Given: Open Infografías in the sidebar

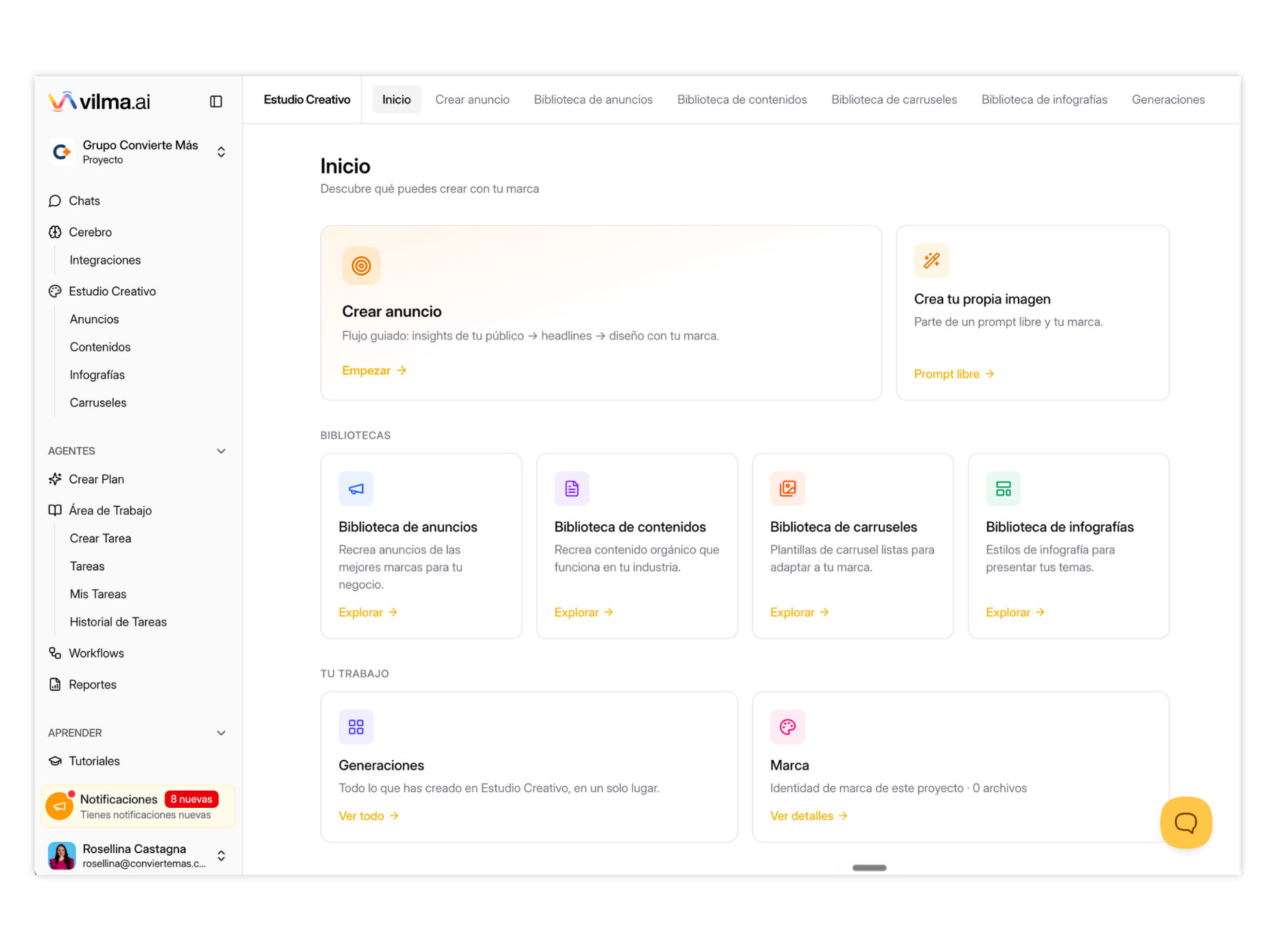Looking at the screenshot, I should click(97, 375).
